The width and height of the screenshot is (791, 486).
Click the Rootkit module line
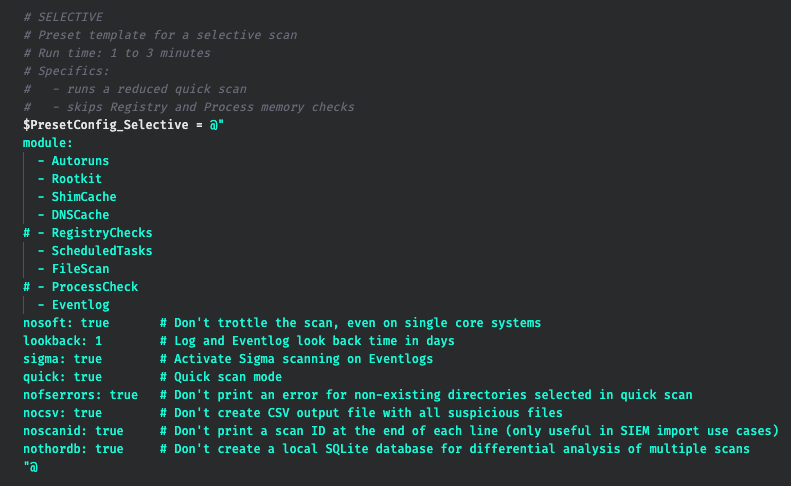pos(70,179)
